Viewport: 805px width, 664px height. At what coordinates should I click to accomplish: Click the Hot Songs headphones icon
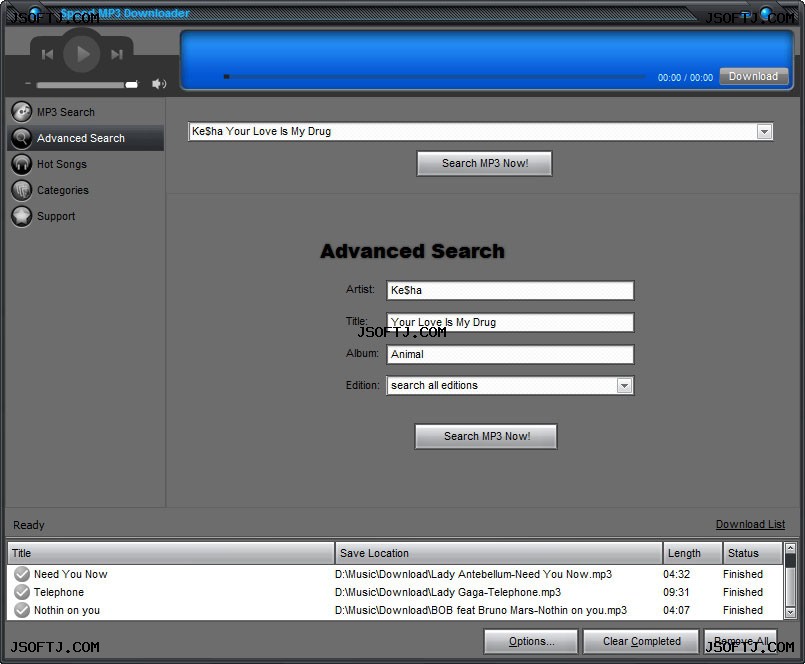pos(22,164)
